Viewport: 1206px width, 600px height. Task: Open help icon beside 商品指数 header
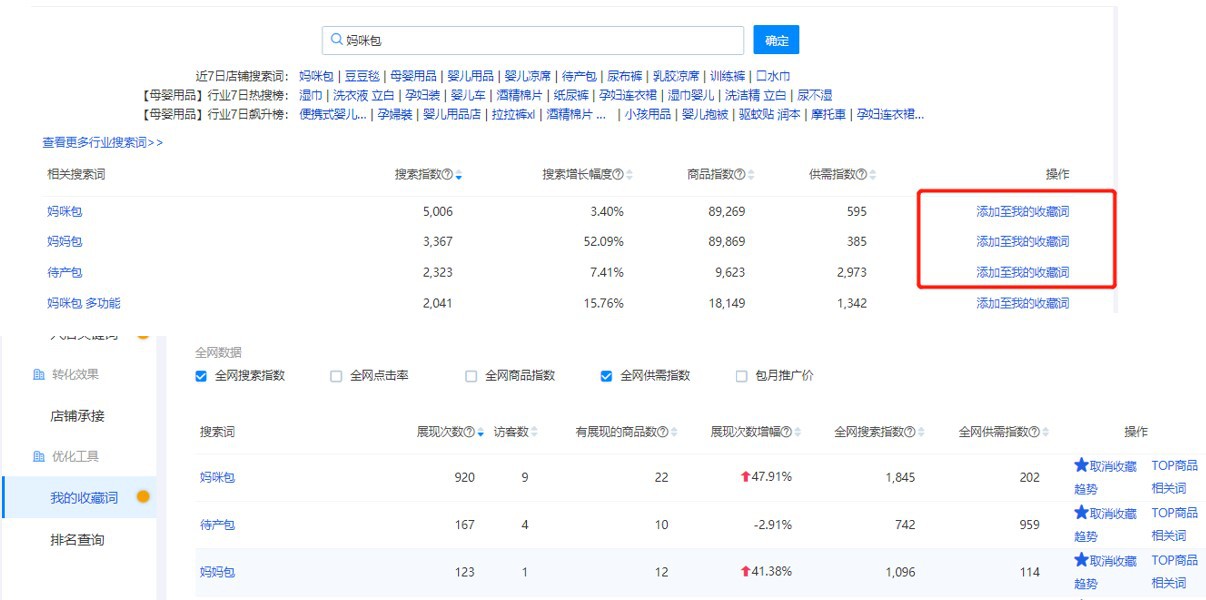pyautogui.click(x=739, y=175)
